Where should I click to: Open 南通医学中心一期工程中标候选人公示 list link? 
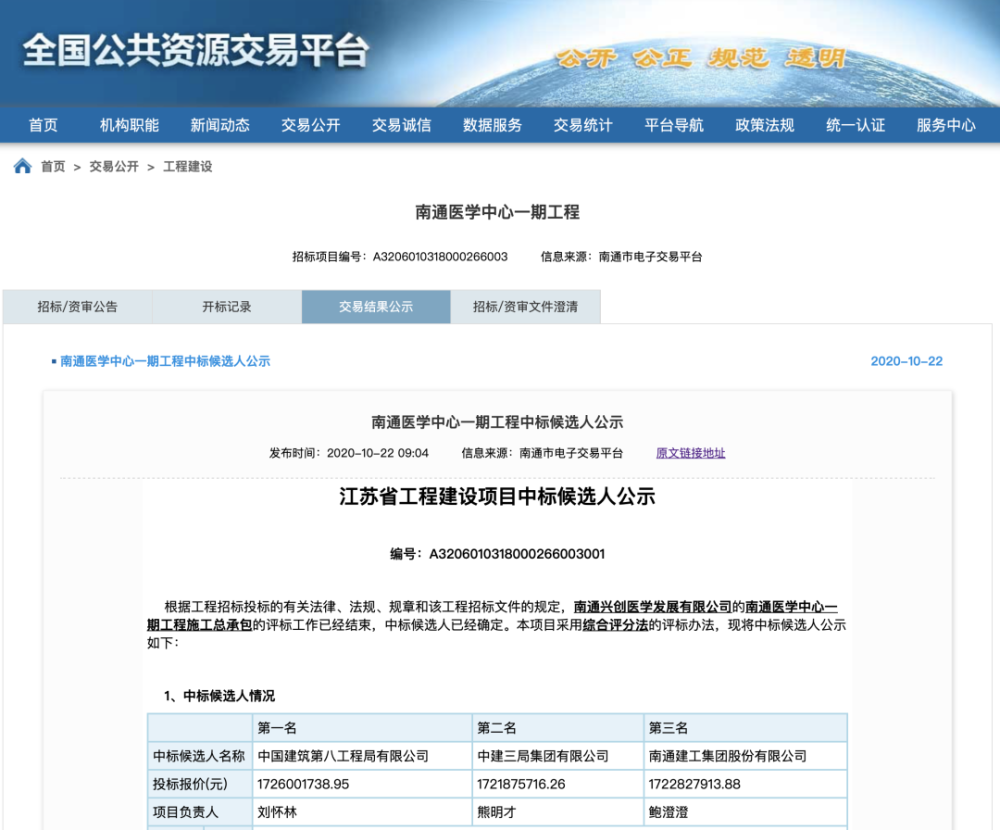pyautogui.click(x=165, y=361)
